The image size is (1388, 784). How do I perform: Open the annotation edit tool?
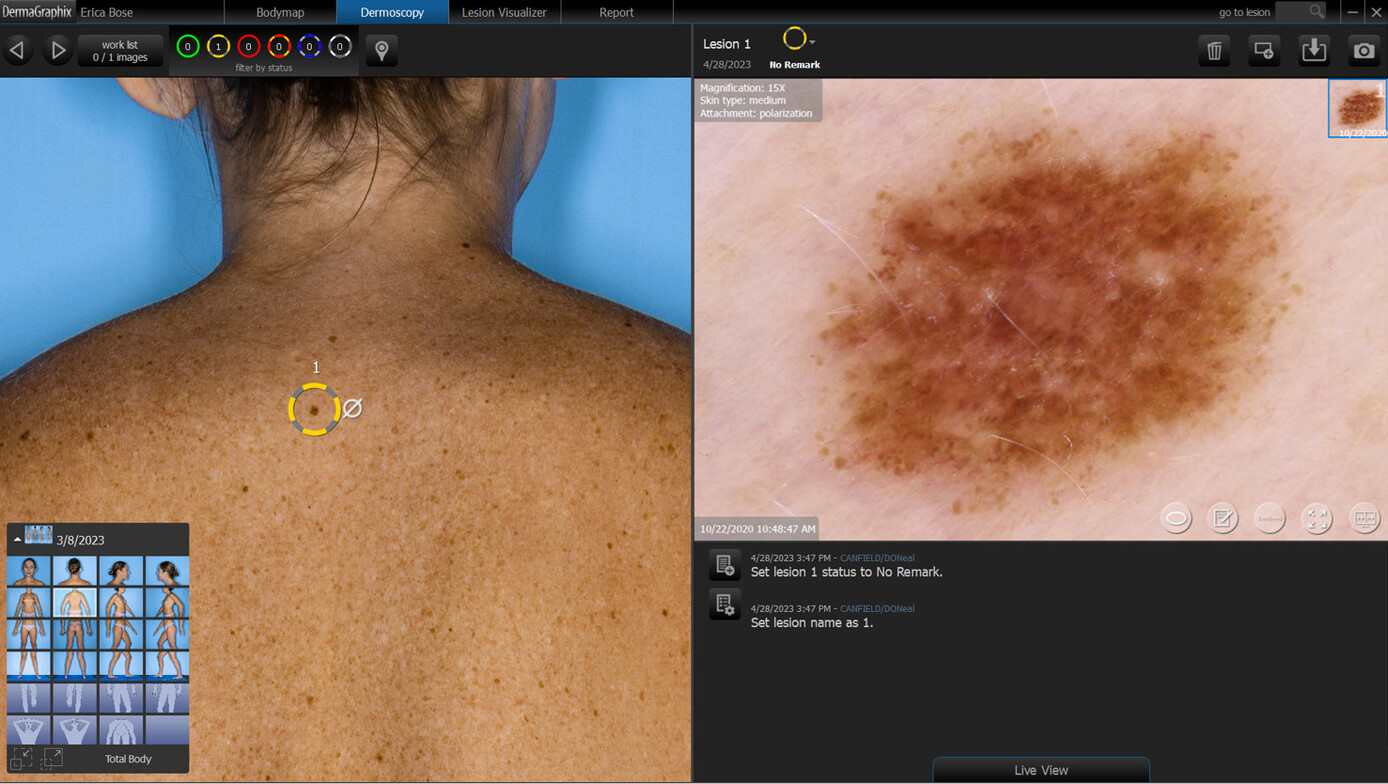click(x=1223, y=518)
